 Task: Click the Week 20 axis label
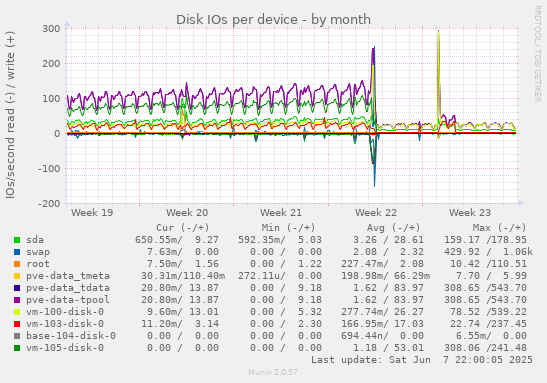click(187, 213)
